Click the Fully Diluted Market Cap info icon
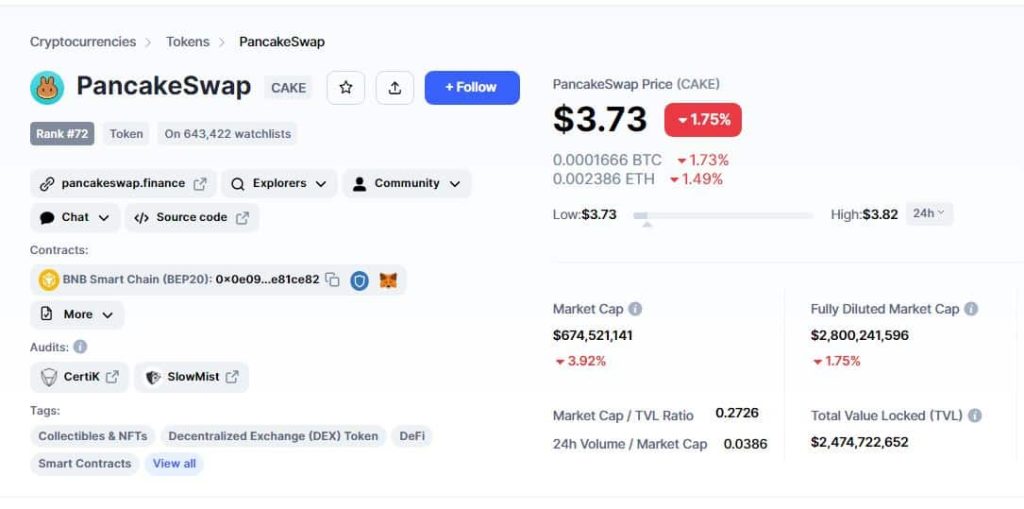Viewport: 1024px width, 509px height. pos(971,308)
